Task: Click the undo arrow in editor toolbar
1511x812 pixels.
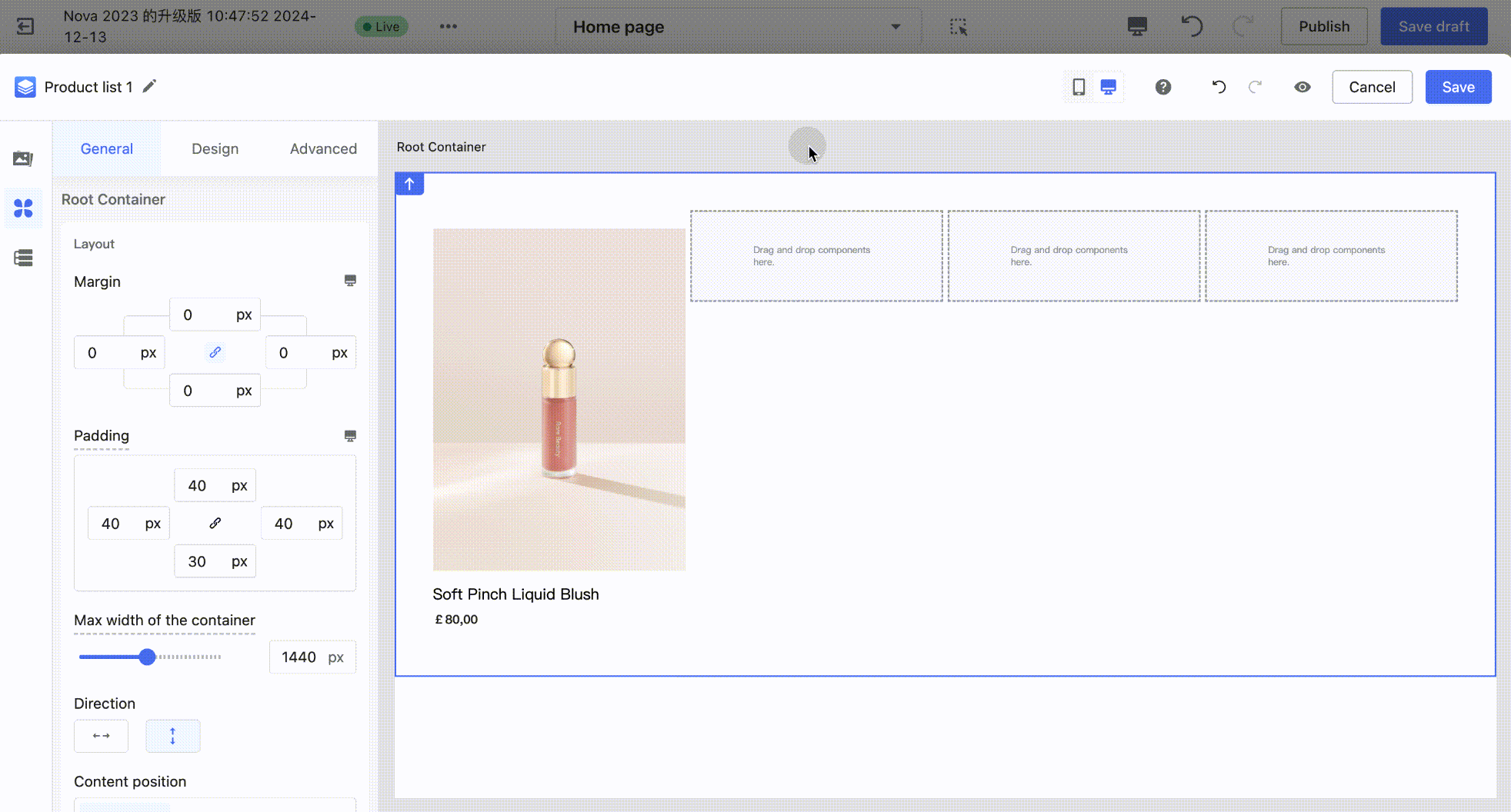Action: pos(1219,87)
